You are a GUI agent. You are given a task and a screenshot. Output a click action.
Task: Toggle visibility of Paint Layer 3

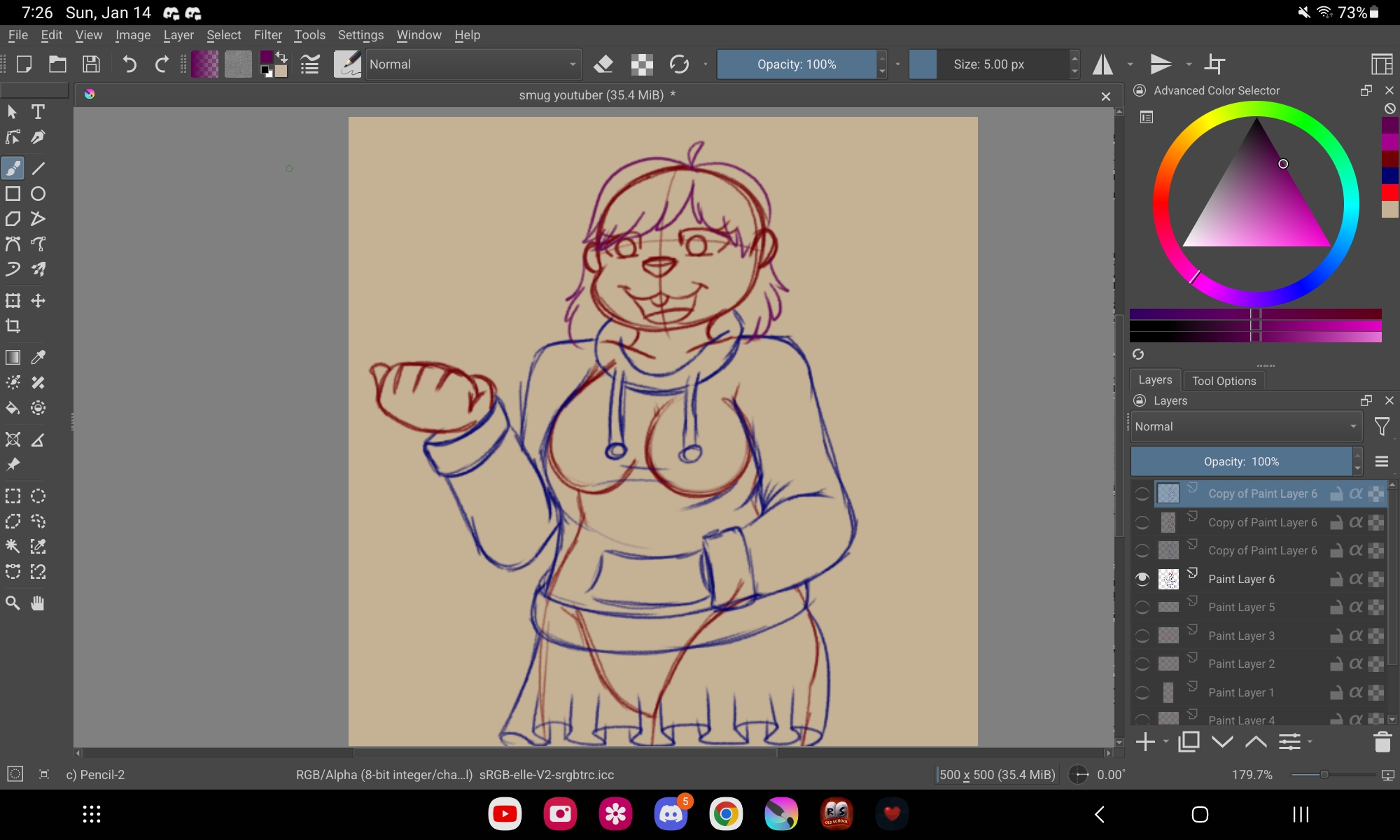click(1142, 636)
